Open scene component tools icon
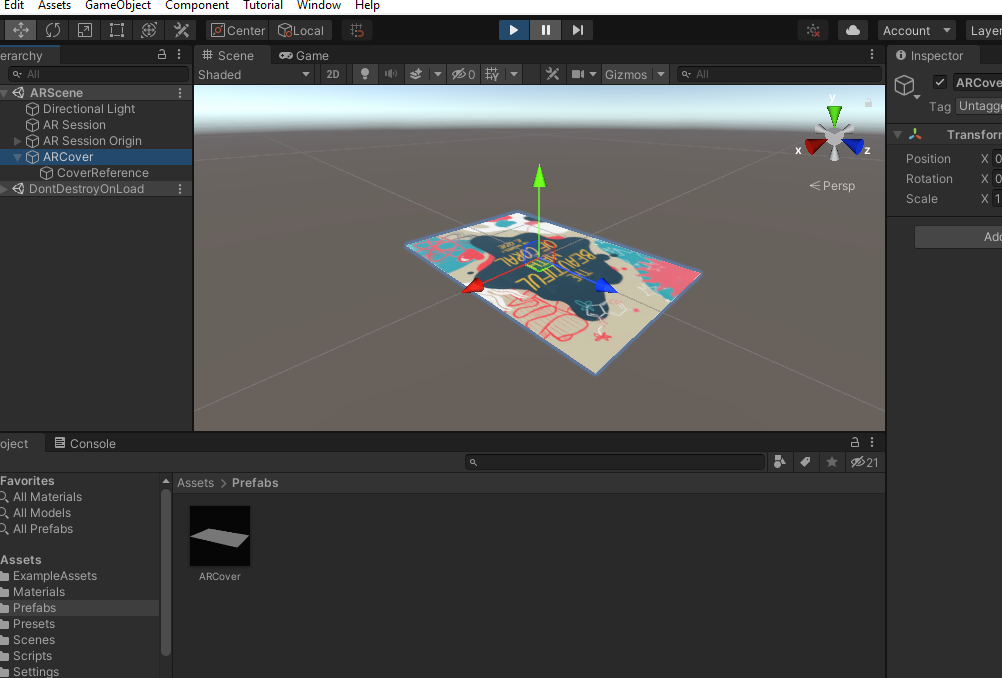The width and height of the screenshot is (1002, 678). pyautogui.click(x=552, y=74)
